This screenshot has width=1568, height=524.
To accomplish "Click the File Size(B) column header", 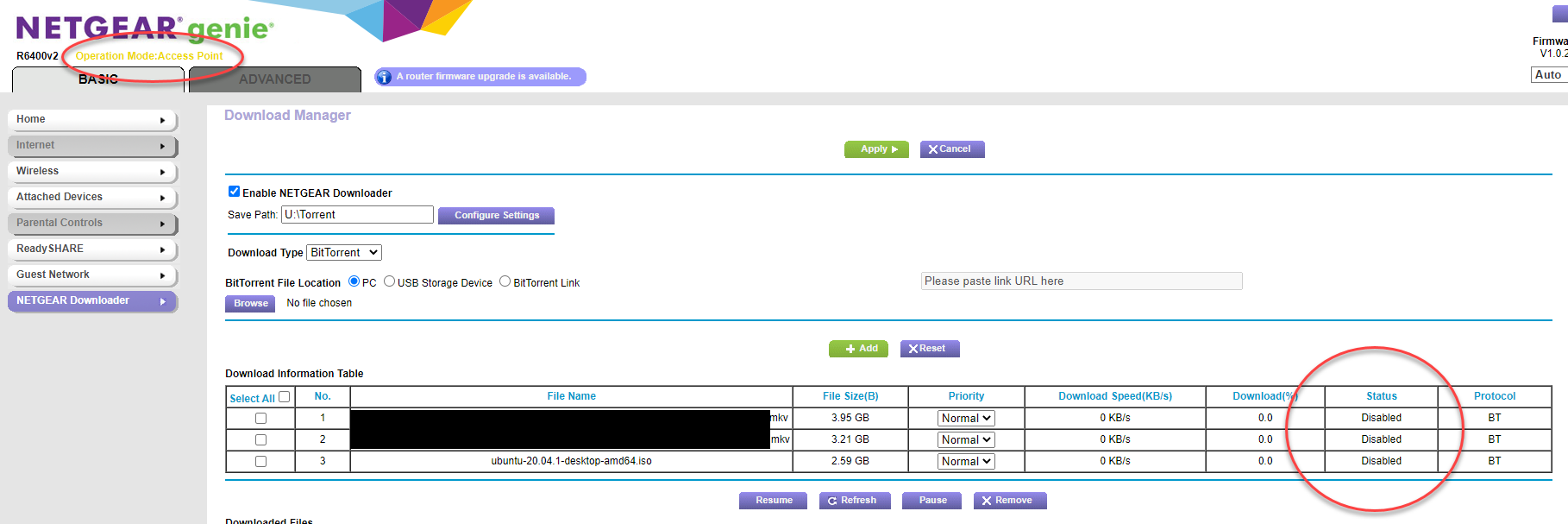I will pos(850,396).
